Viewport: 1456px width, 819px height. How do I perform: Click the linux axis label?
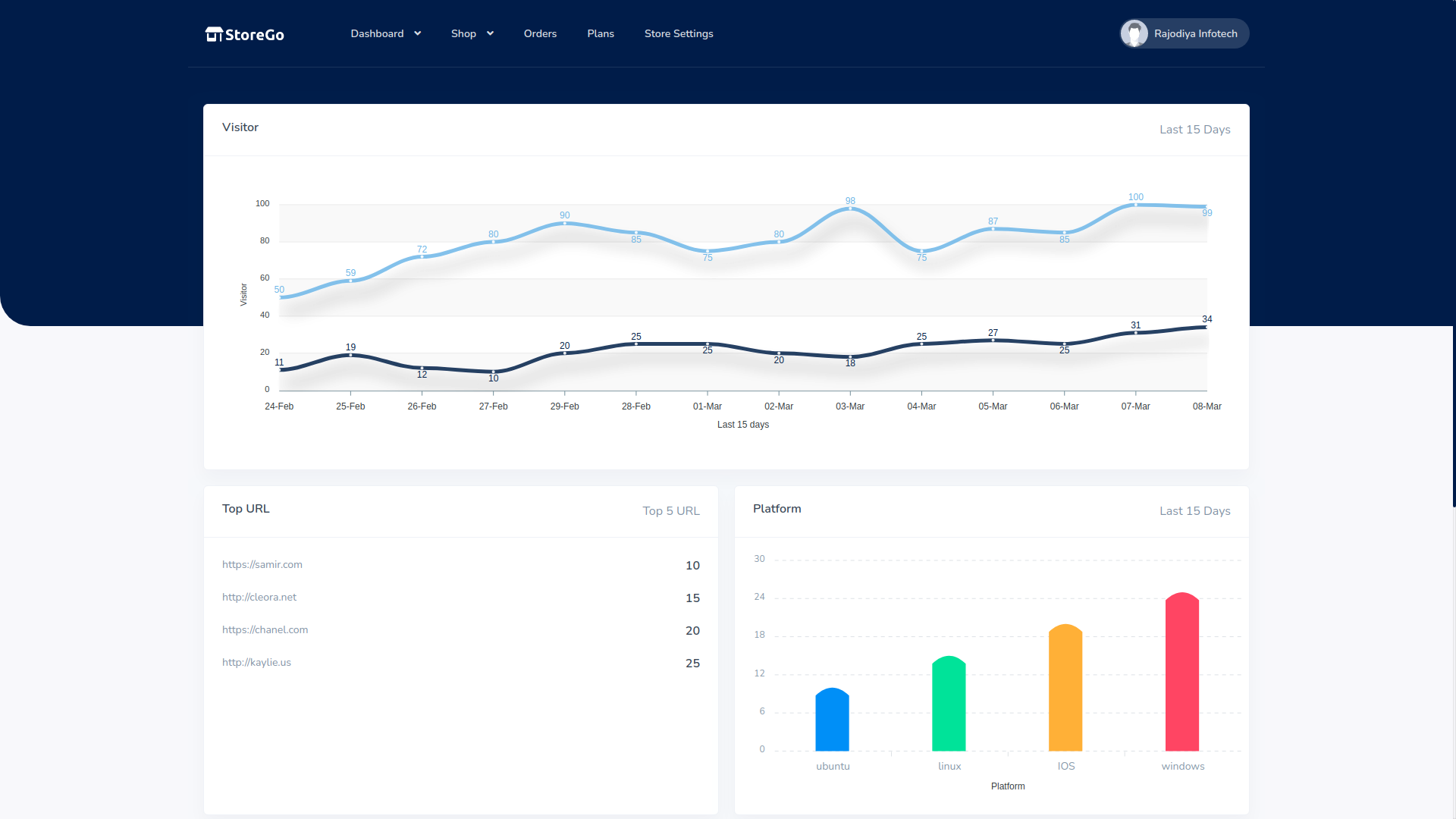pos(949,766)
